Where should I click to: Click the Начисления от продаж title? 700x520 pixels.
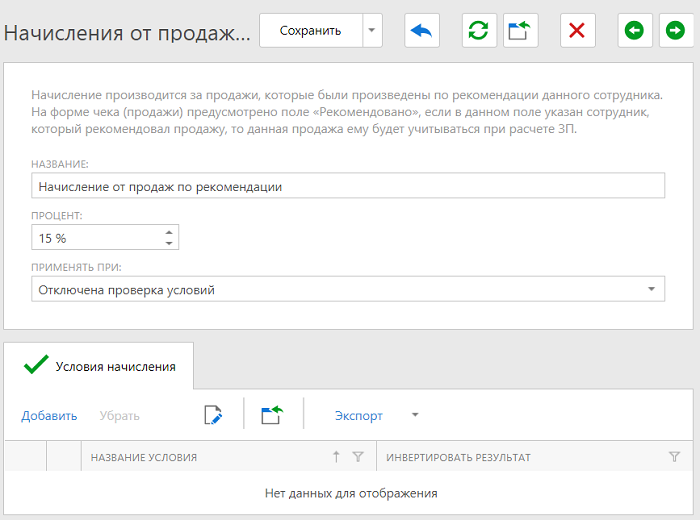point(127,32)
